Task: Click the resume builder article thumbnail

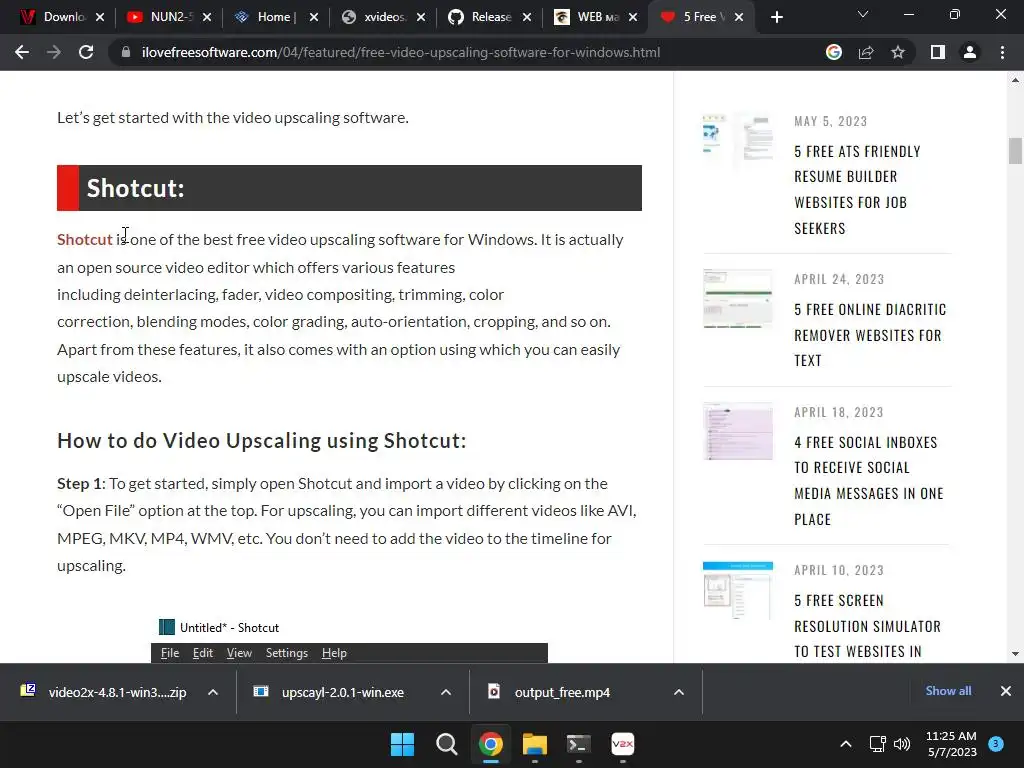Action: (x=738, y=140)
